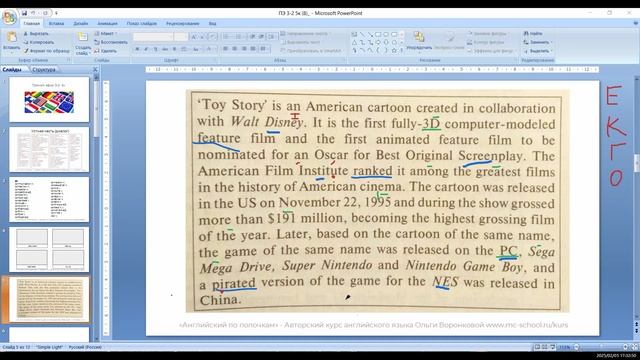Image resolution: width=640 pixels, height=360 pixels.
Task: Click the Русский (Россия) language status item
Action: (x=85, y=347)
